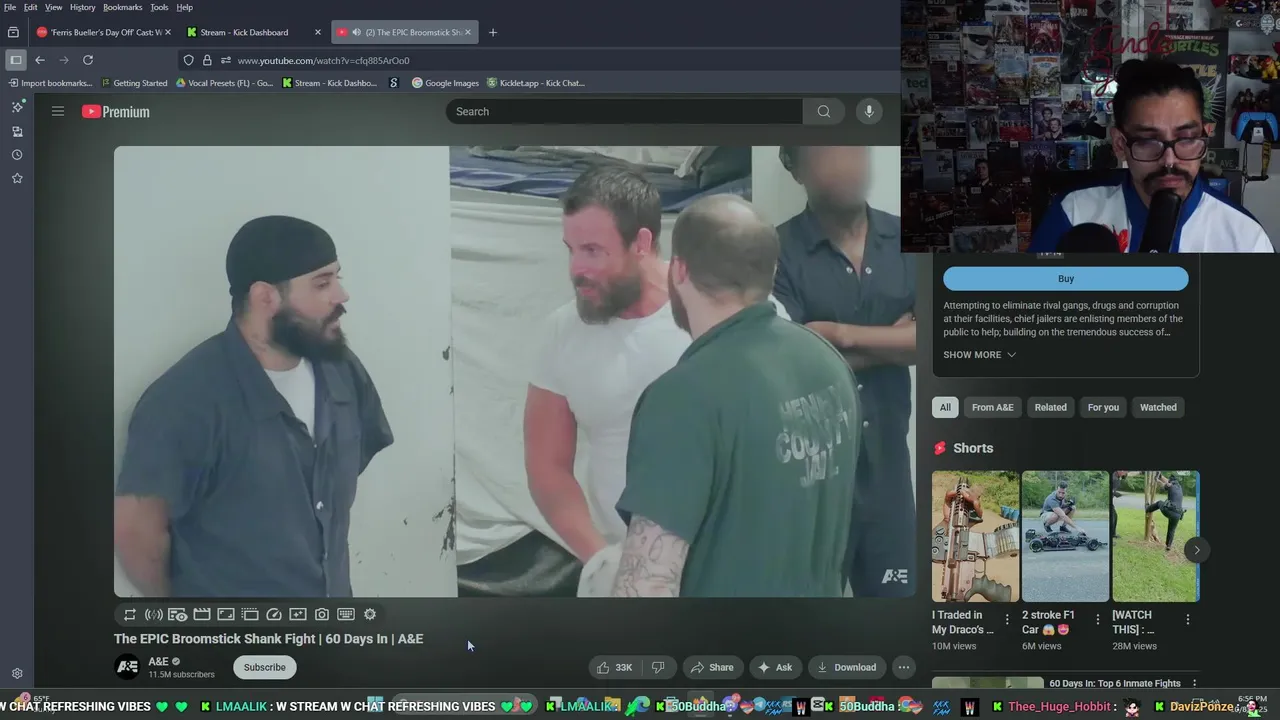
Task: Click the tracking protection shield icon
Action: click(188, 60)
